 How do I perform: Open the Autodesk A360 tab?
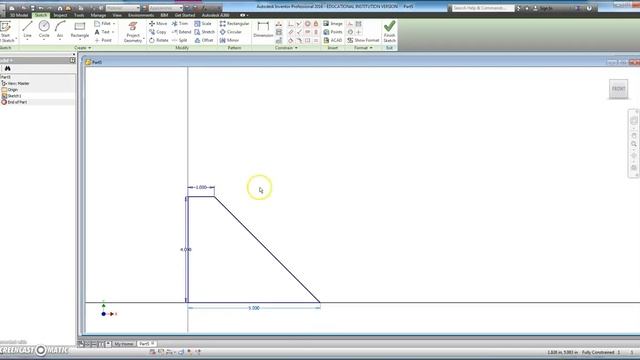click(216, 15)
